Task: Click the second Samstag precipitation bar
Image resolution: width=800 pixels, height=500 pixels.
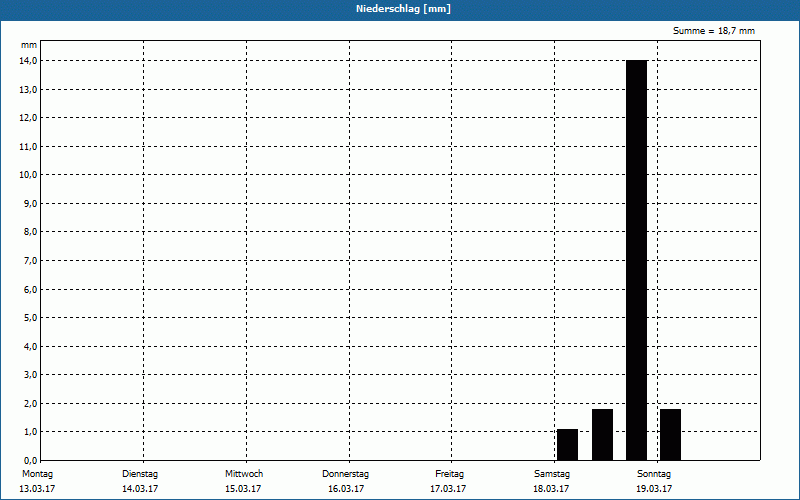Action: point(603,435)
